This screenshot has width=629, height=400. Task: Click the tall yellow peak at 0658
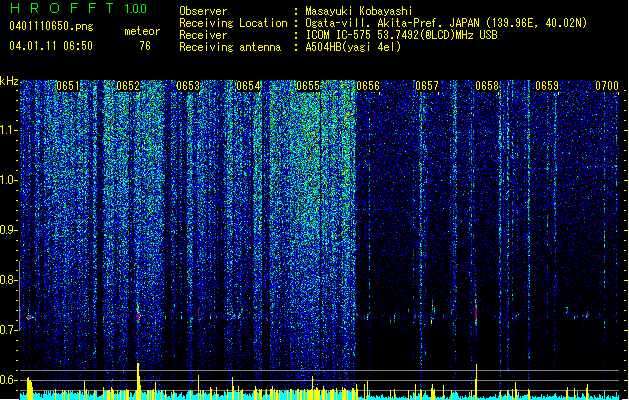476,381
